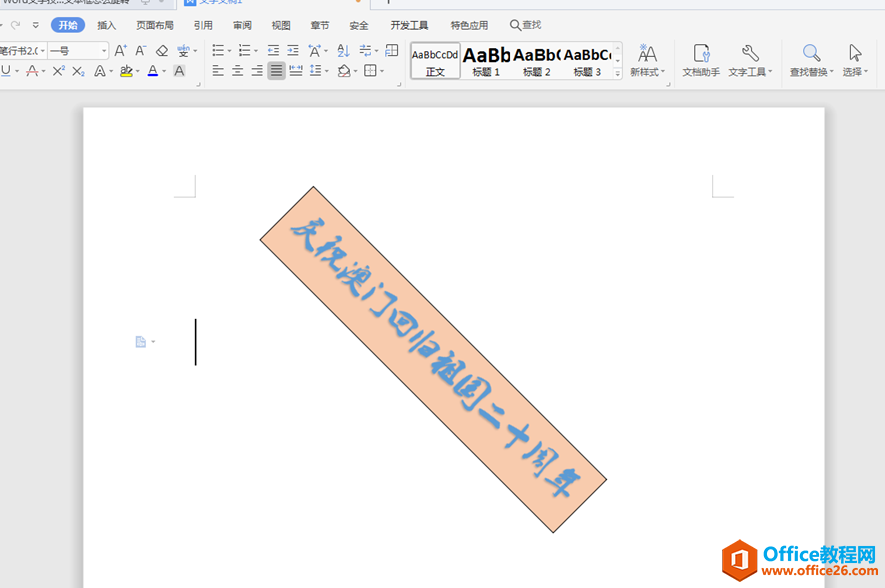Increase font size with the A+ icon
The height and width of the screenshot is (588, 885).
click(120, 51)
